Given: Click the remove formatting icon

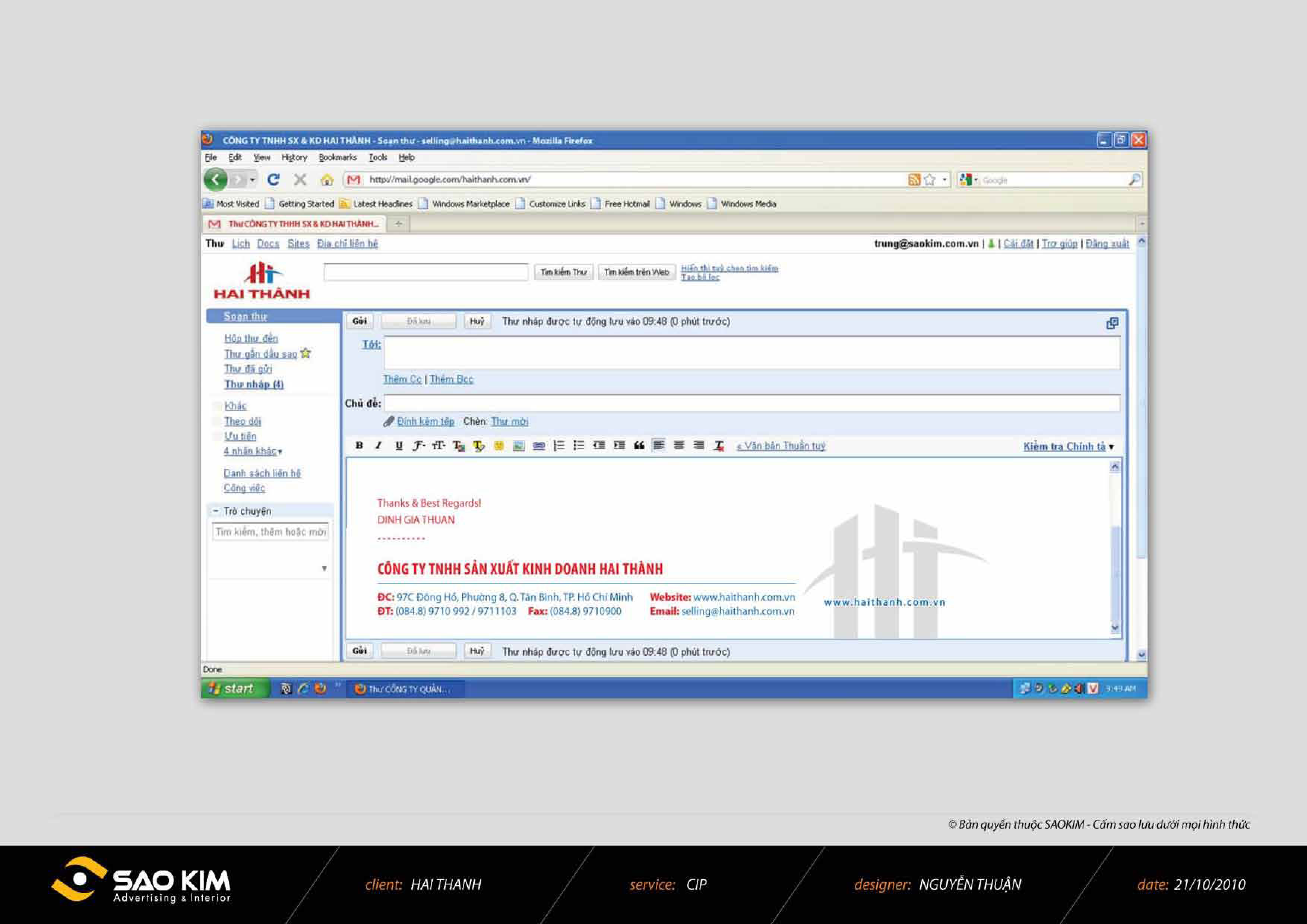Looking at the screenshot, I should pyautogui.click(x=719, y=446).
